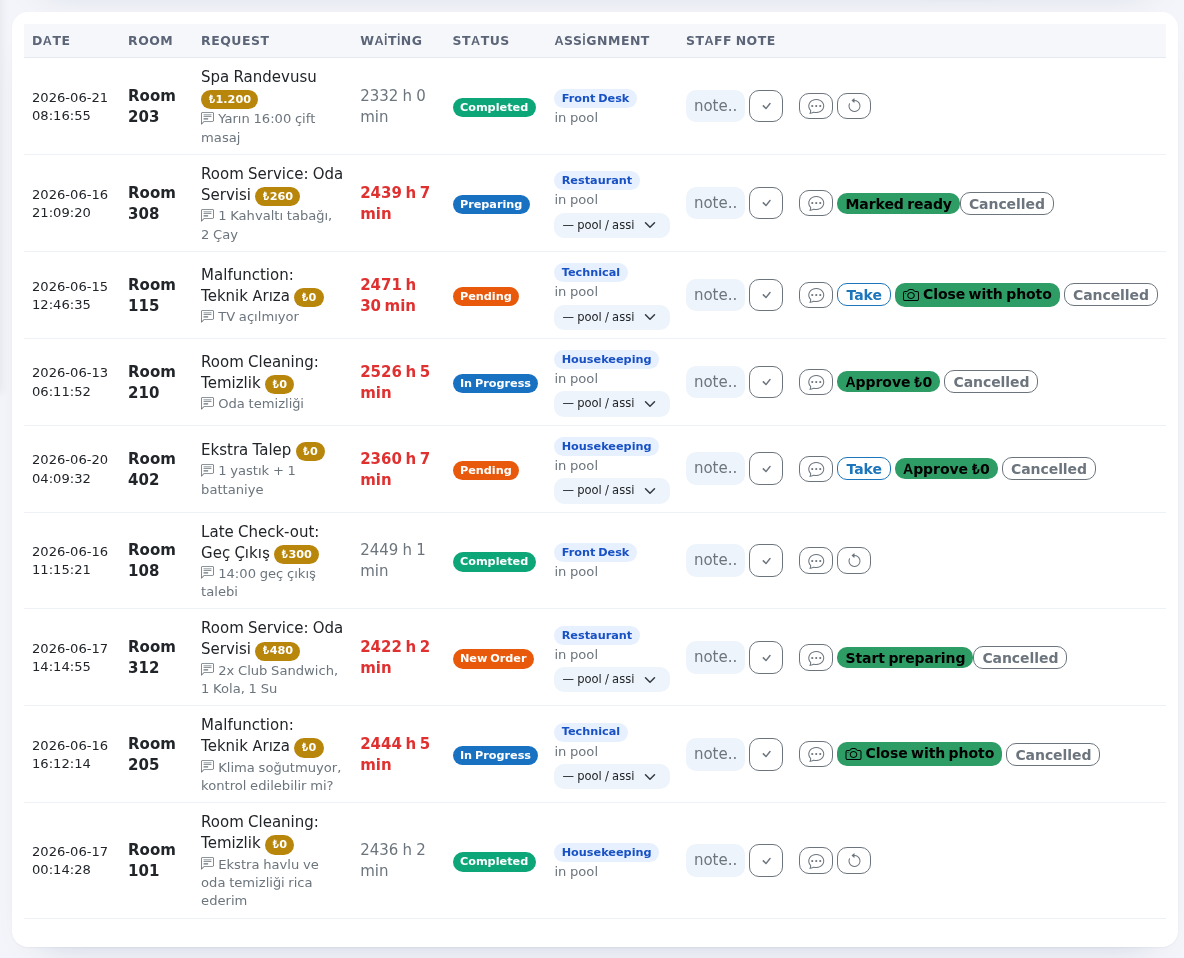Expand pool/assign dropdown for Room 115

(x=612, y=317)
